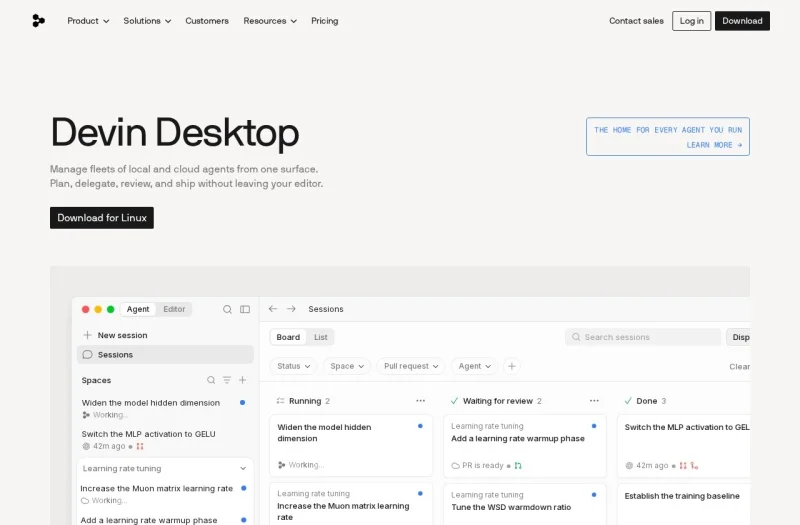The height and width of the screenshot is (525, 800).
Task: Open the Pull request filter dropdown
Action: click(x=411, y=366)
